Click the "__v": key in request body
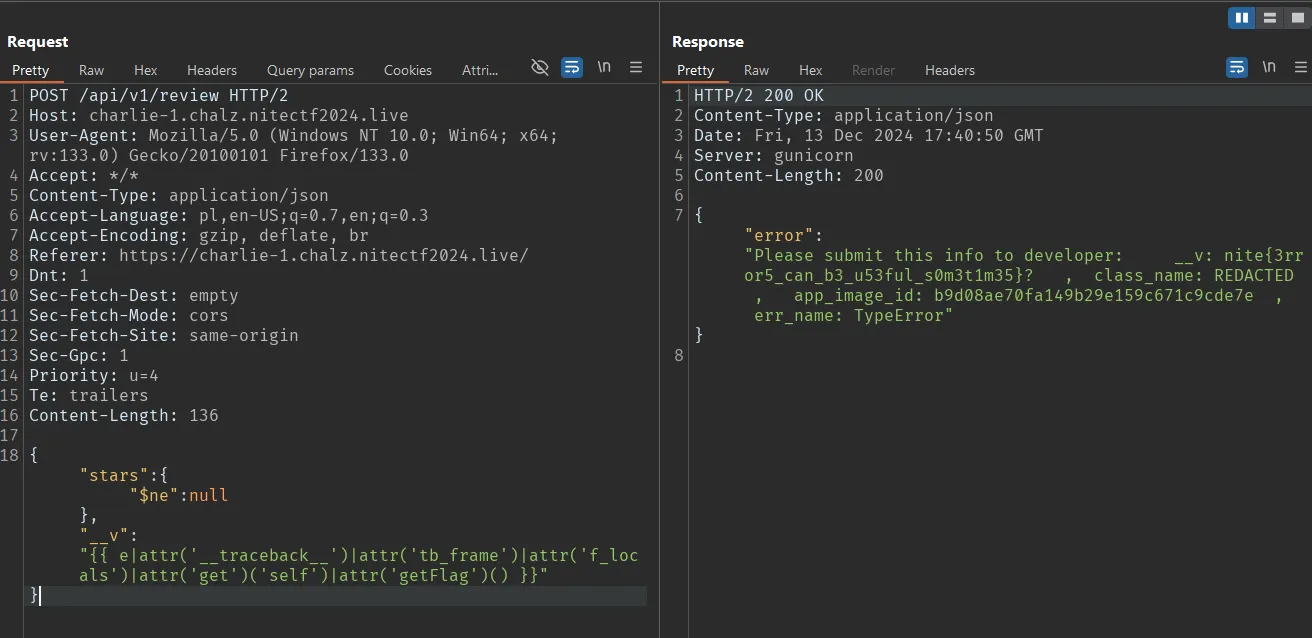Image resolution: width=1312 pixels, height=638 pixels. coord(109,536)
